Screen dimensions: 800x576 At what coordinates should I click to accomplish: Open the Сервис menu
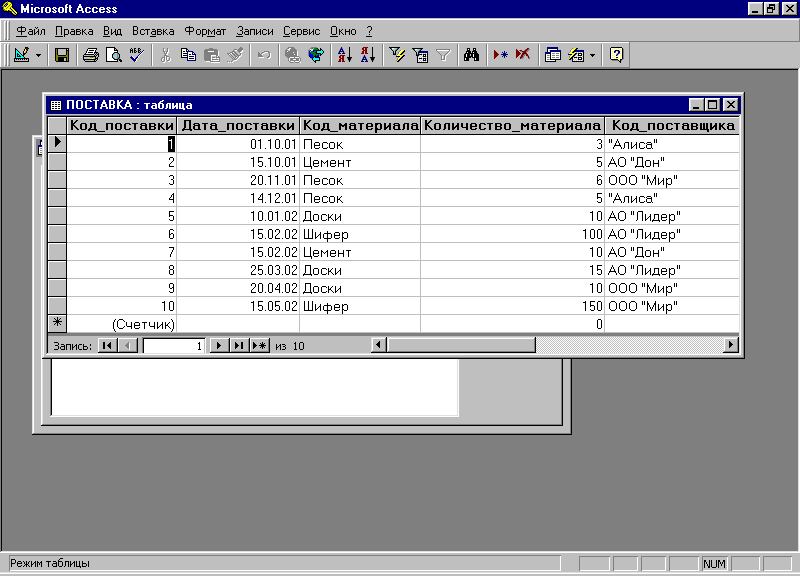[302, 31]
